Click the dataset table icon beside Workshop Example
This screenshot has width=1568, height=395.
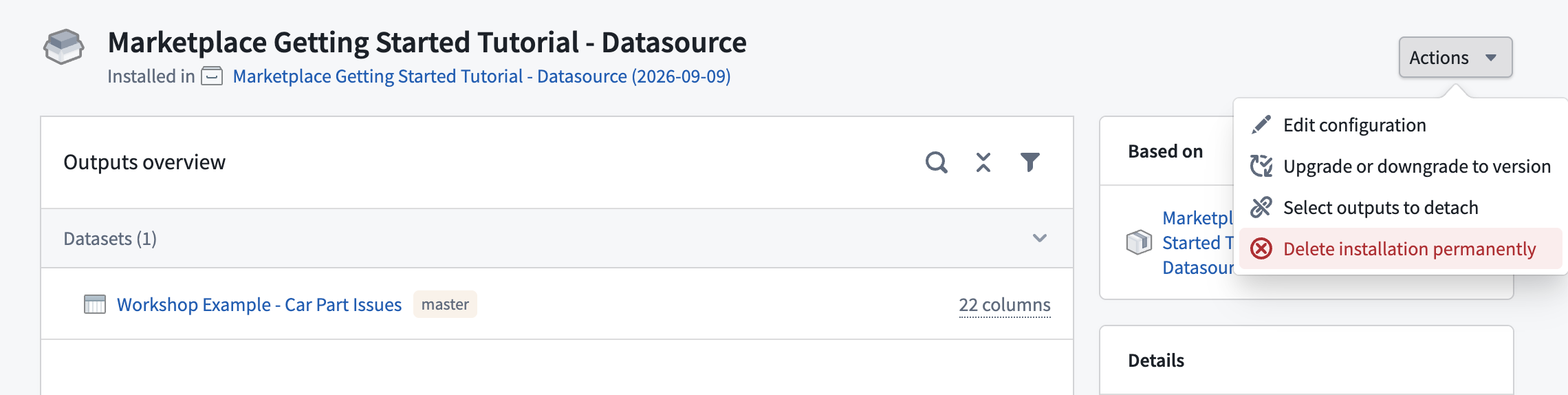95,304
